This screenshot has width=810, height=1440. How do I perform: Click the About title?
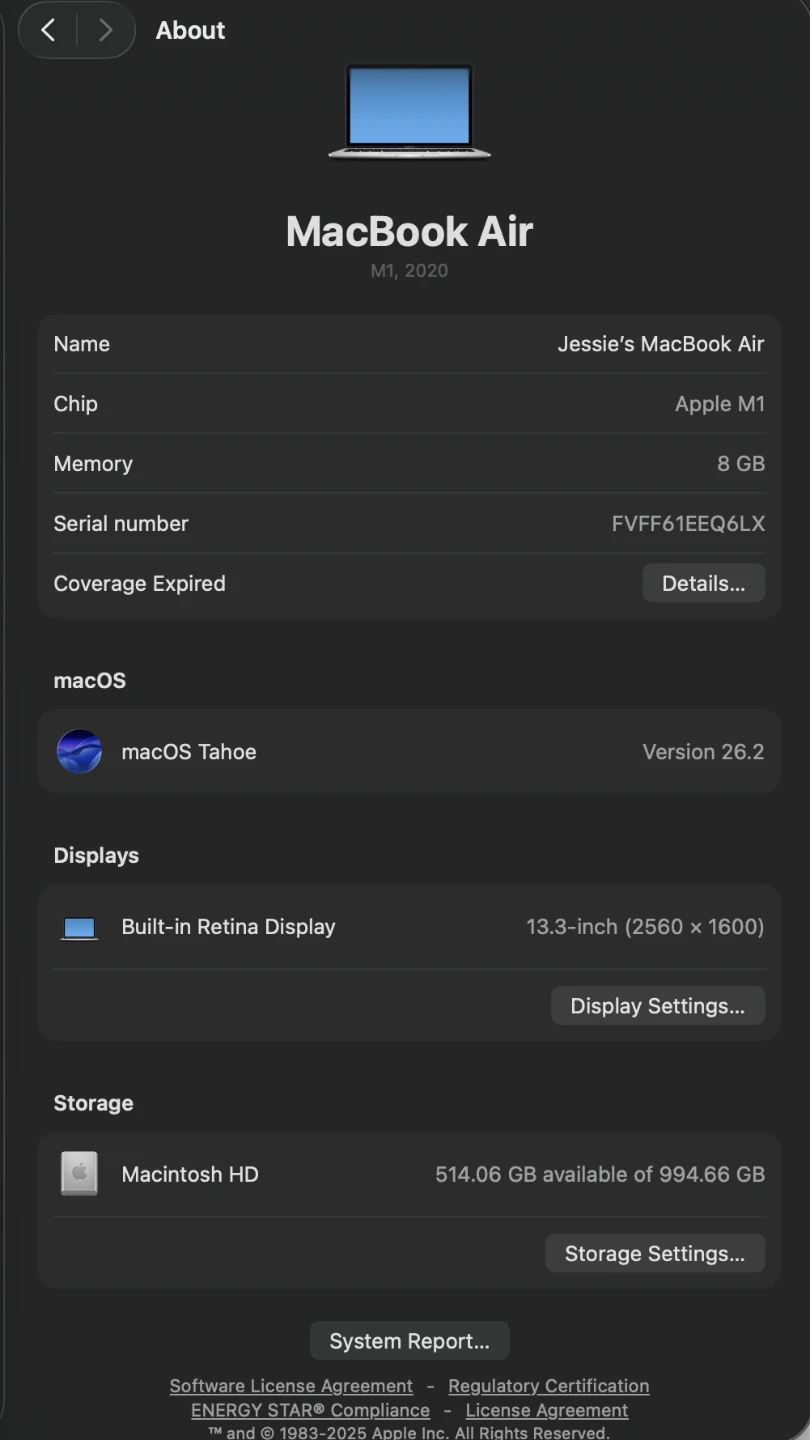coord(190,30)
